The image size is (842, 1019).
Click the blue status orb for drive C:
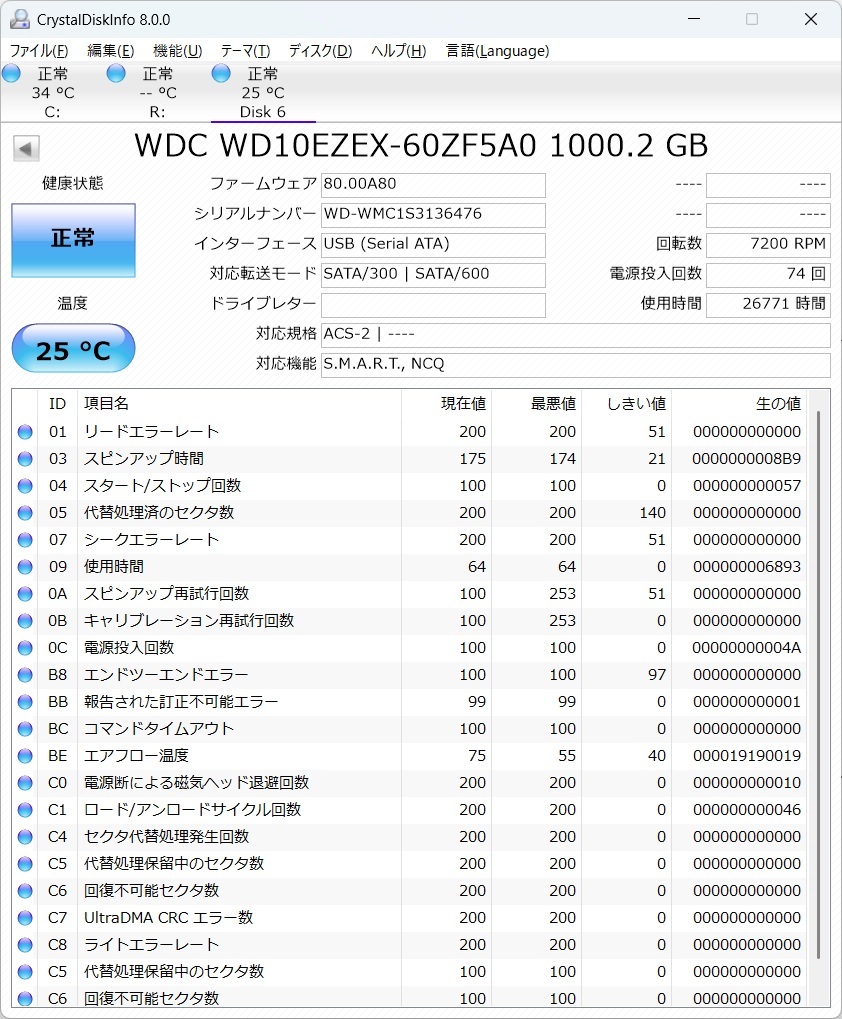(x=11, y=73)
